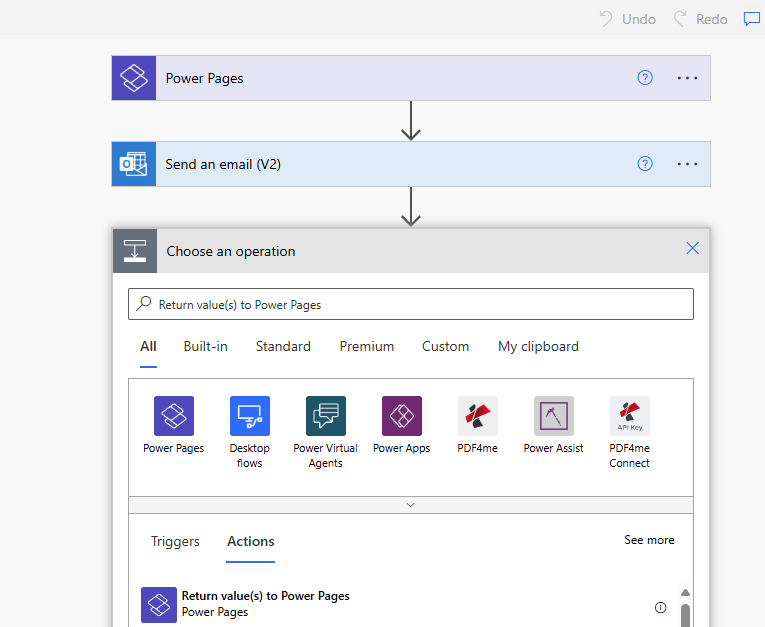Screen dimensions: 765x627
Task: Click the See more link
Action: [x=649, y=540]
